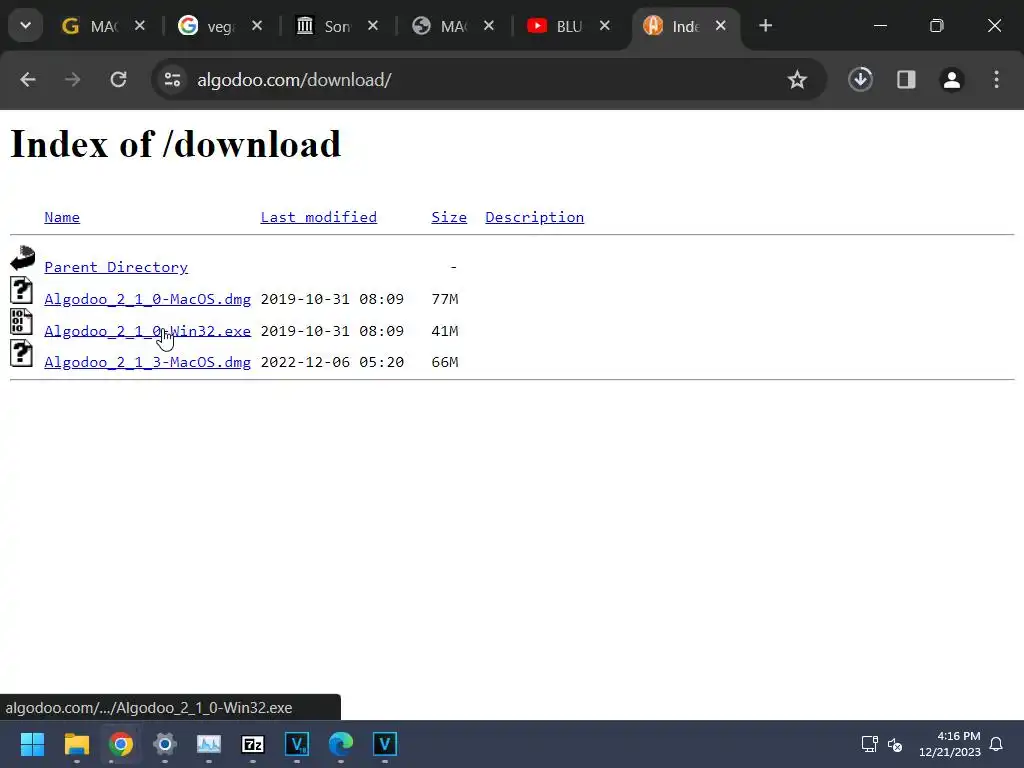Click the forward navigation arrow

click(72, 80)
